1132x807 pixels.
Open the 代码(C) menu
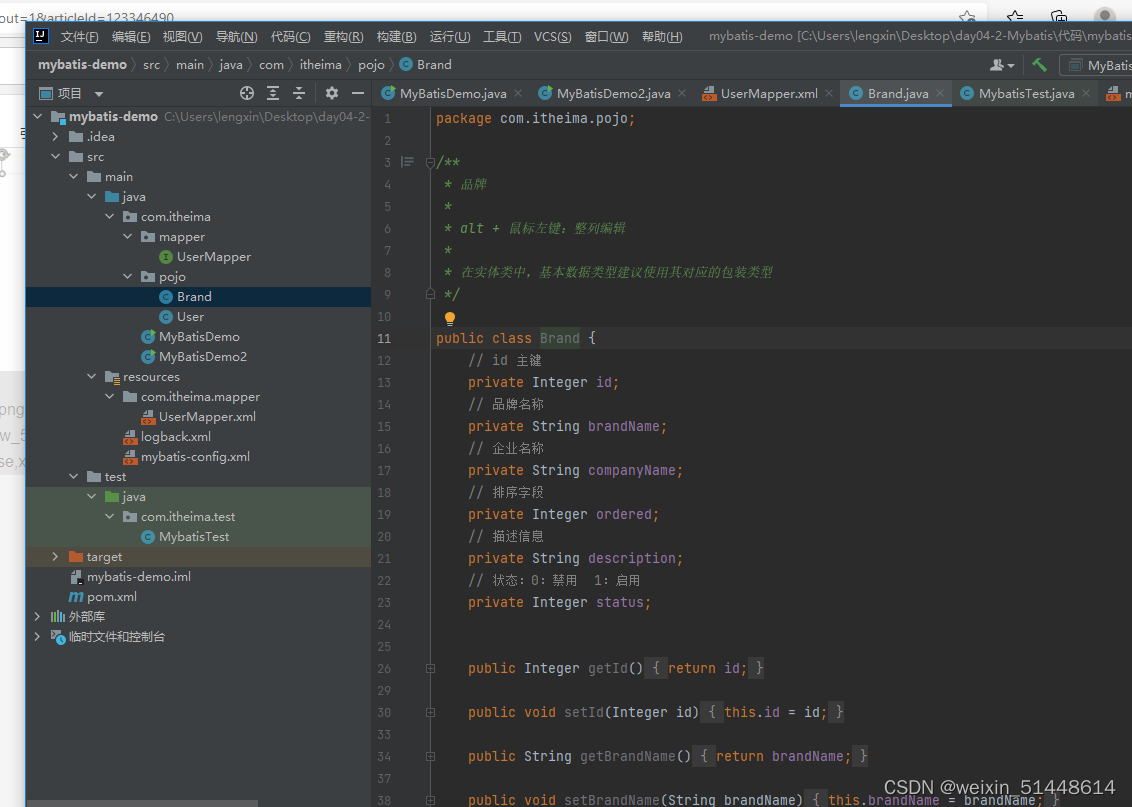pos(290,37)
